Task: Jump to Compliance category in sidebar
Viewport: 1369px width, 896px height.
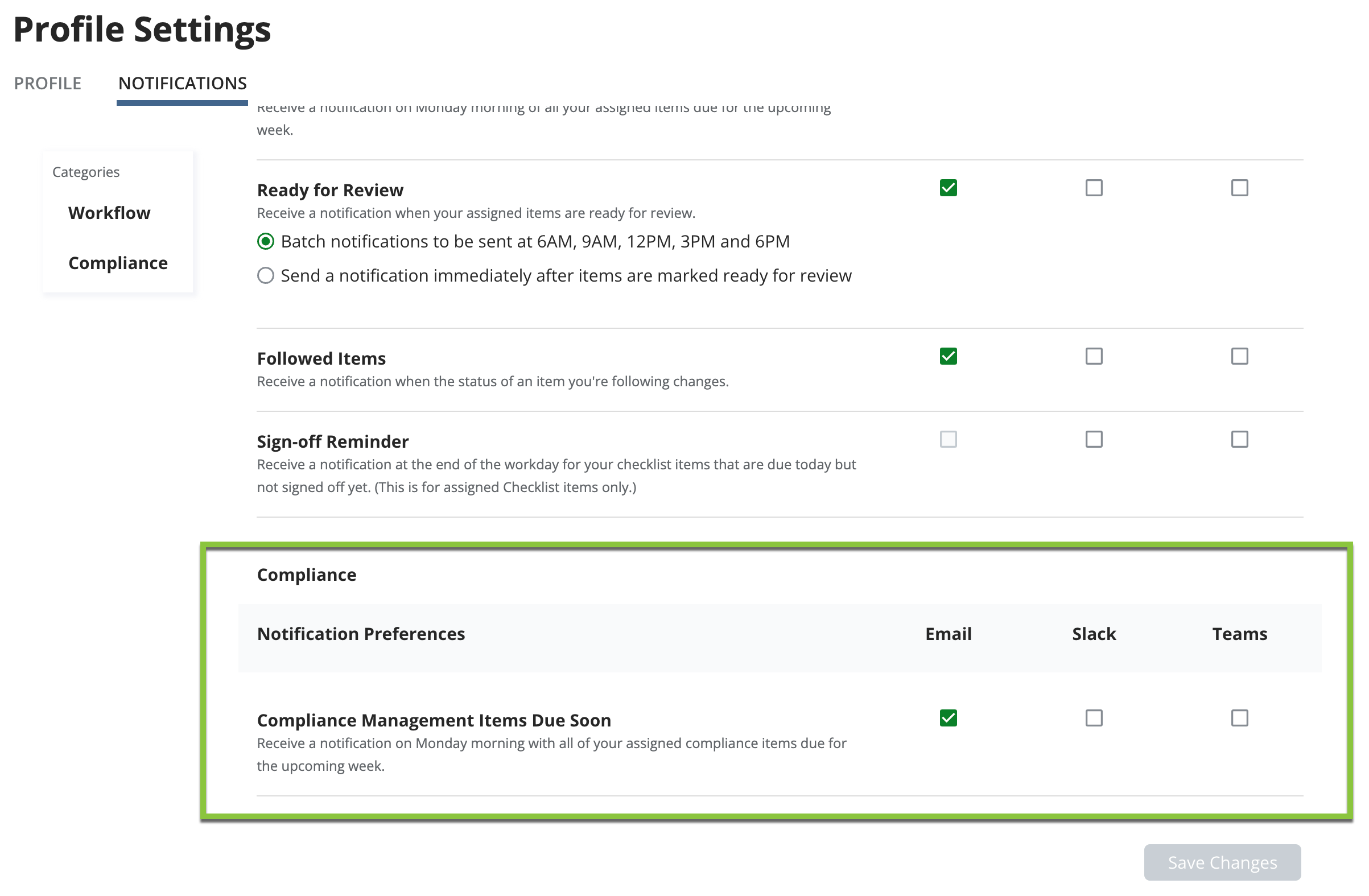Action: pos(118,263)
